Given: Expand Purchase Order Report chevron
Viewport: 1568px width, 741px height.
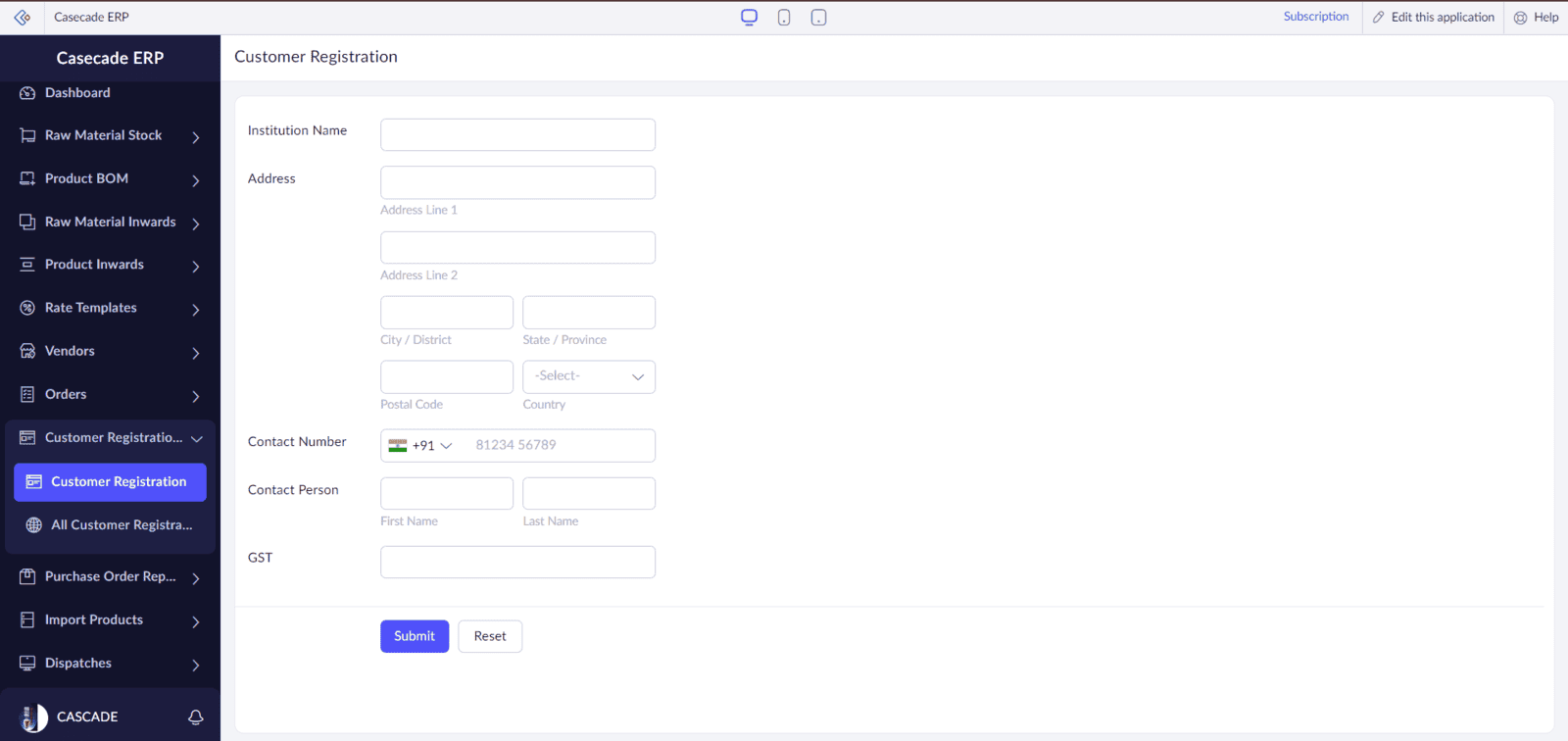Looking at the screenshot, I should [196, 578].
